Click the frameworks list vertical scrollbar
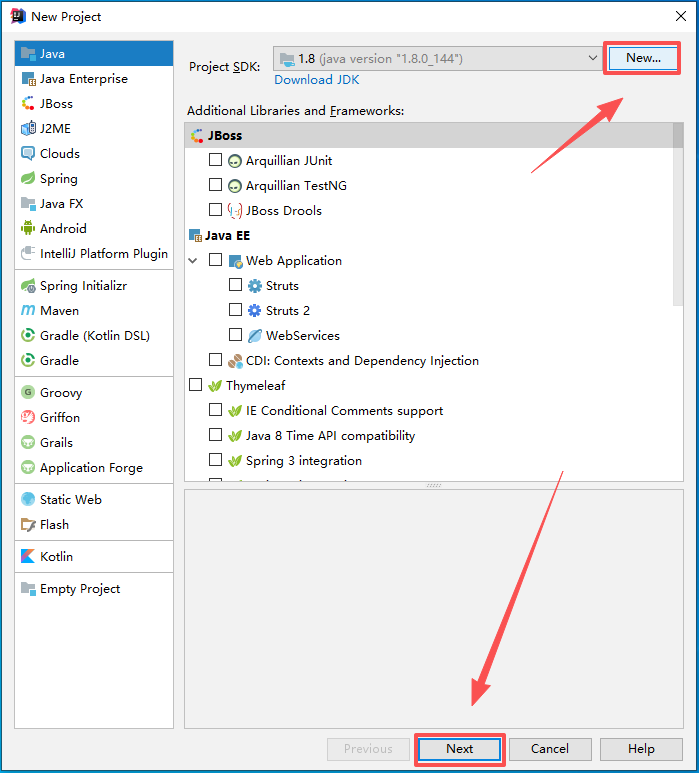 pos(678,214)
